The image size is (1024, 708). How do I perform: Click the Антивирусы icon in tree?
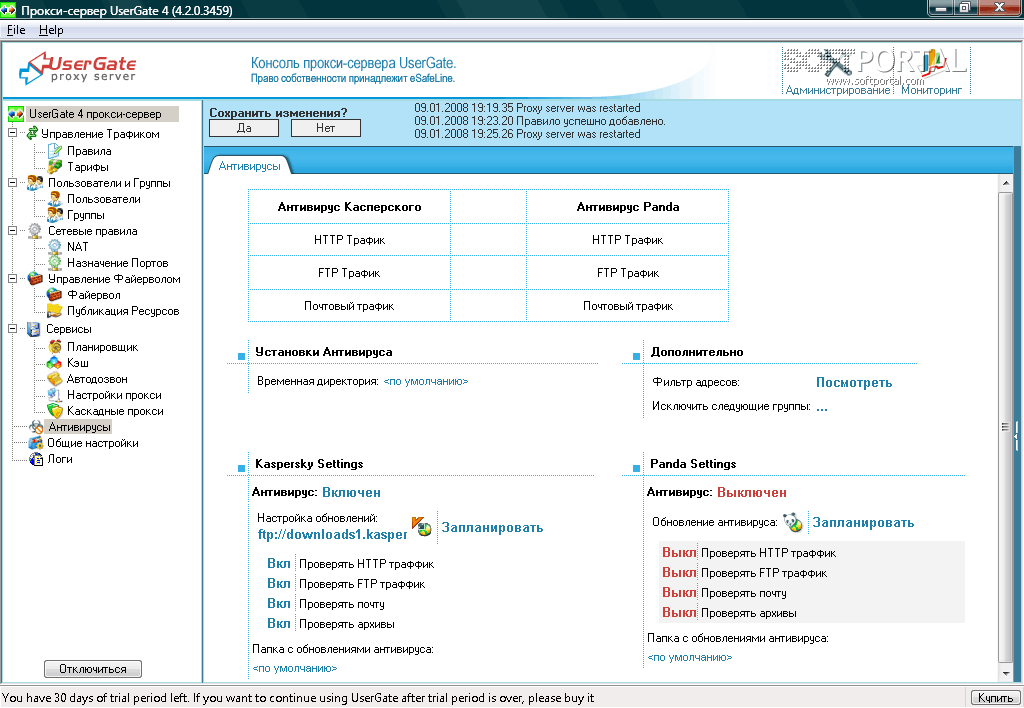tap(36, 427)
